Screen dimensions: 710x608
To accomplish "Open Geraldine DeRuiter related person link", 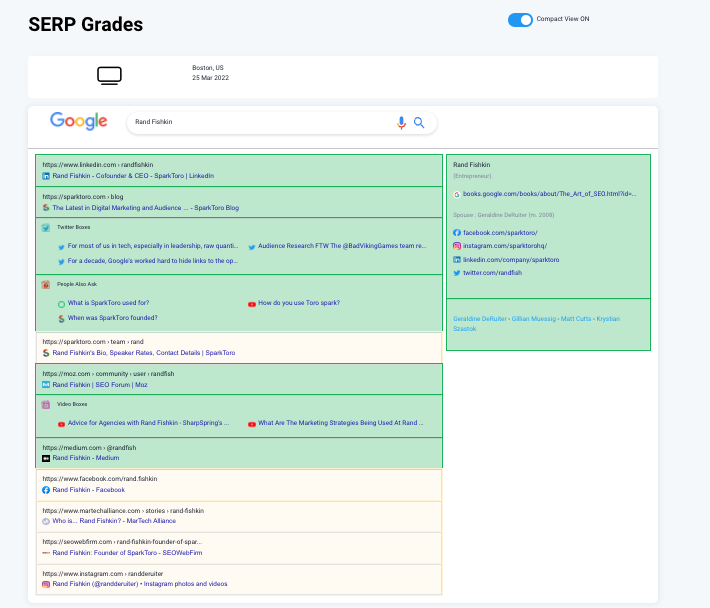I will (480, 319).
